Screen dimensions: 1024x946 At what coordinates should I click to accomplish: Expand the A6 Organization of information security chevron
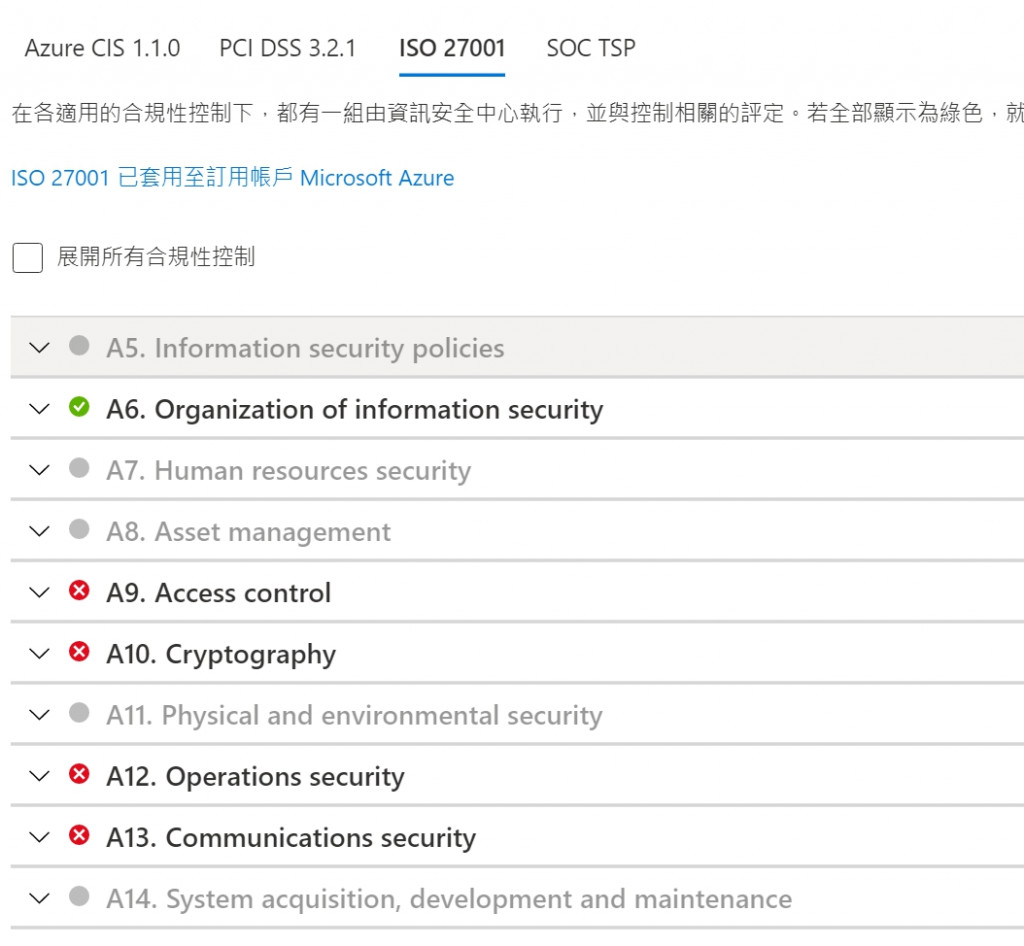click(x=39, y=409)
